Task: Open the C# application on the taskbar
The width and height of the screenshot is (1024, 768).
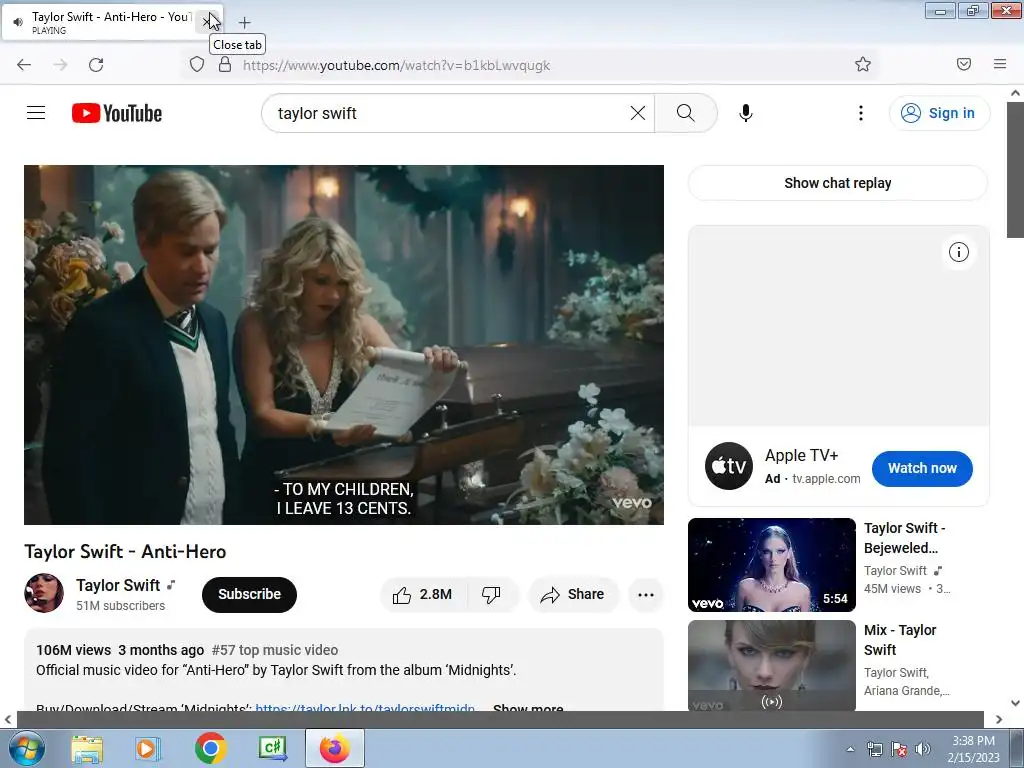Action: 272,748
